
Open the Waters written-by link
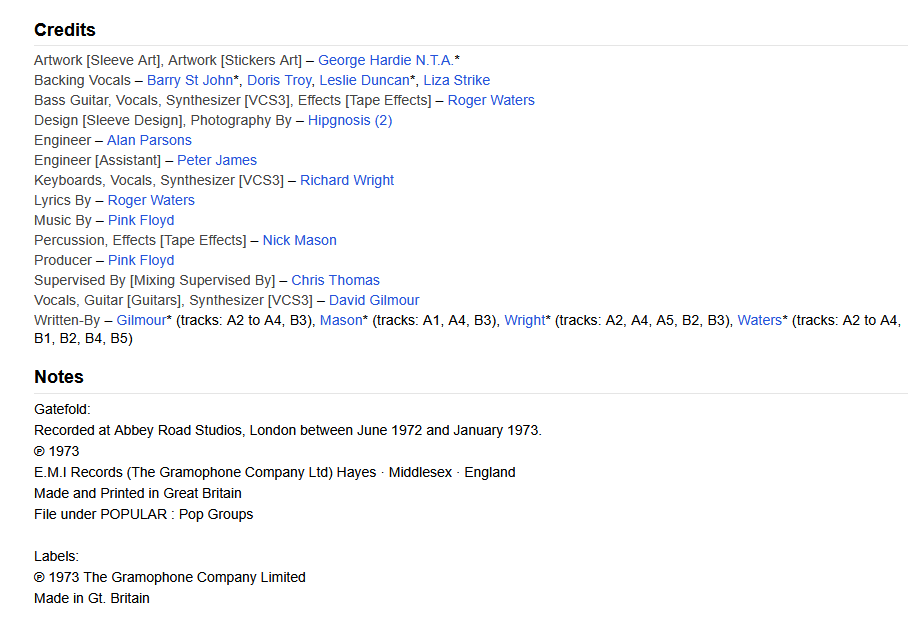click(x=760, y=320)
